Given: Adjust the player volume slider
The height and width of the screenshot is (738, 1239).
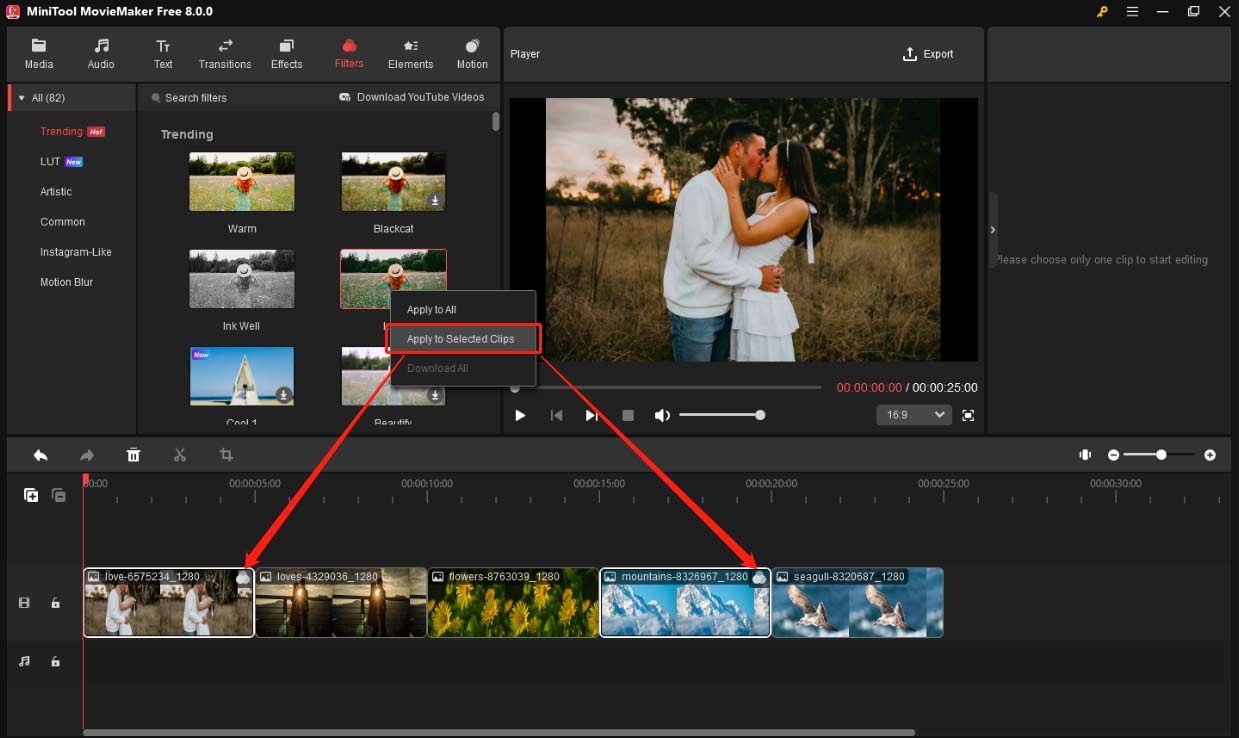Looking at the screenshot, I should pos(722,415).
